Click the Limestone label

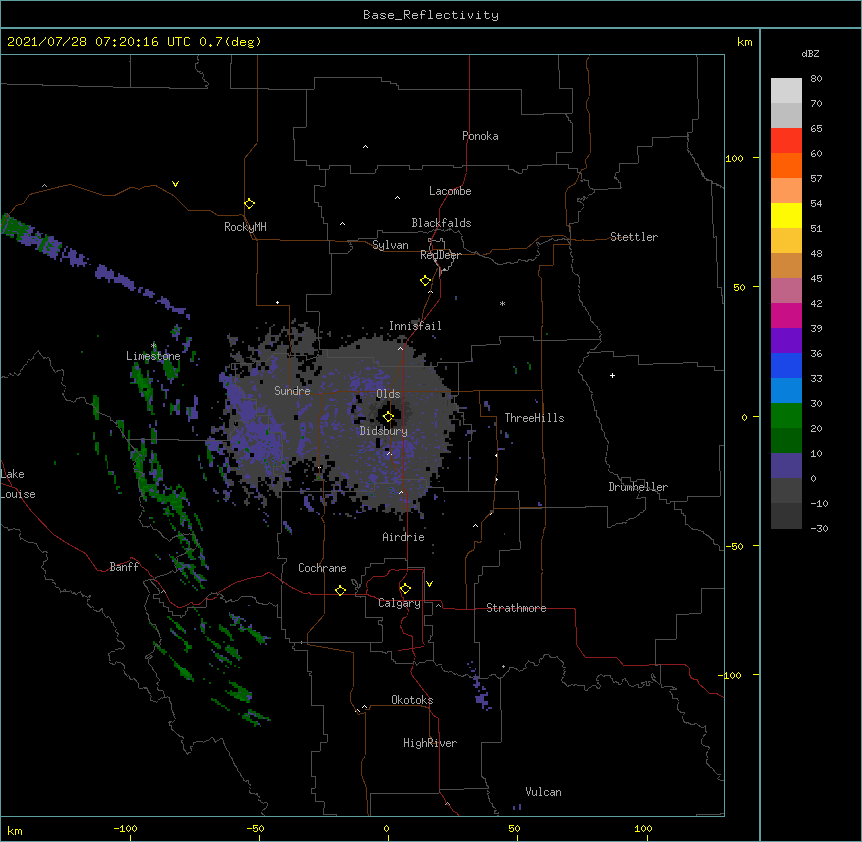[153, 356]
